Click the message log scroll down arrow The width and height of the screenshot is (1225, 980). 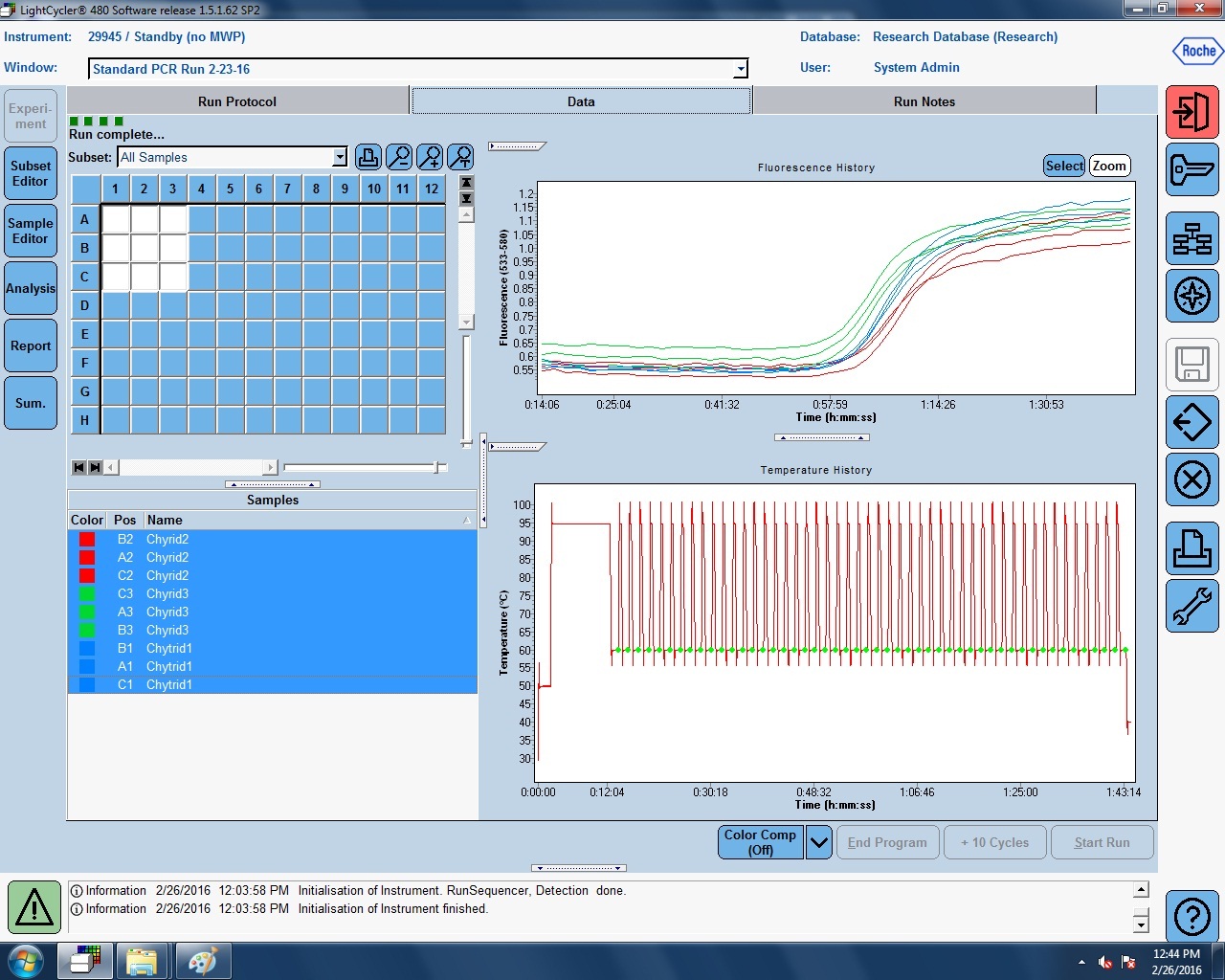(1141, 924)
